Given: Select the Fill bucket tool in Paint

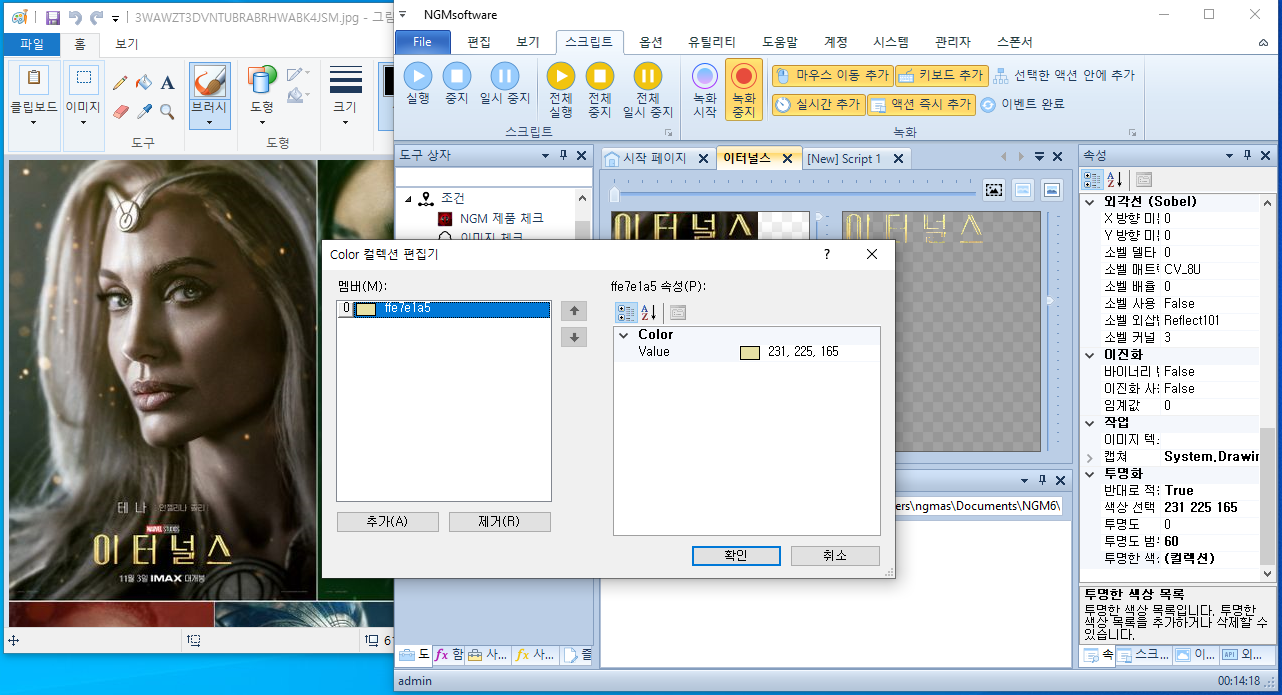Looking at the screenshot, I should 144,82.
